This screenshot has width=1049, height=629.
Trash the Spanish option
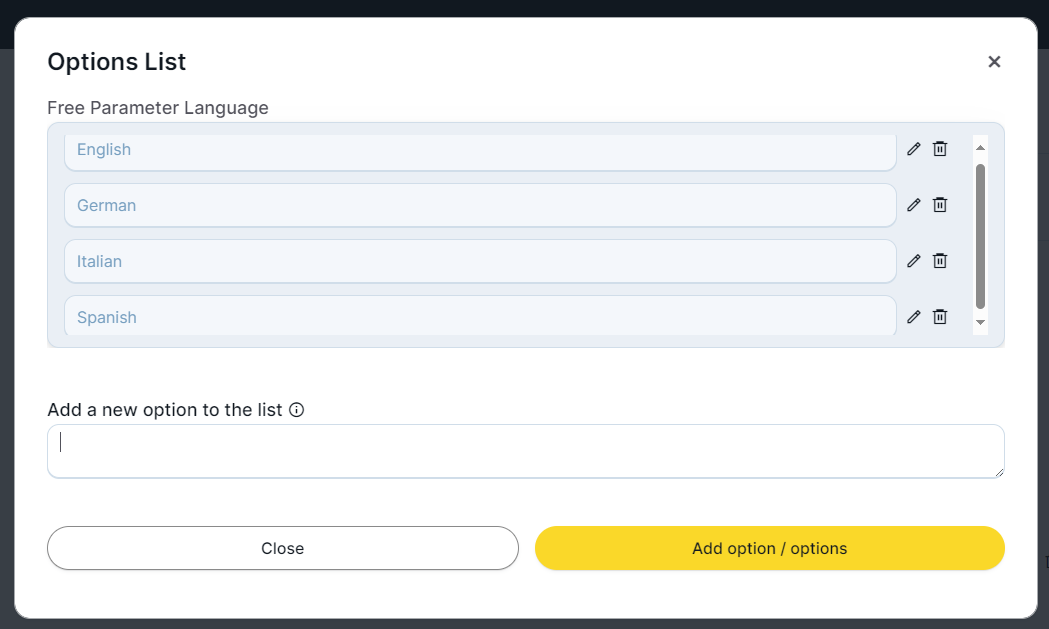[940, 317]
